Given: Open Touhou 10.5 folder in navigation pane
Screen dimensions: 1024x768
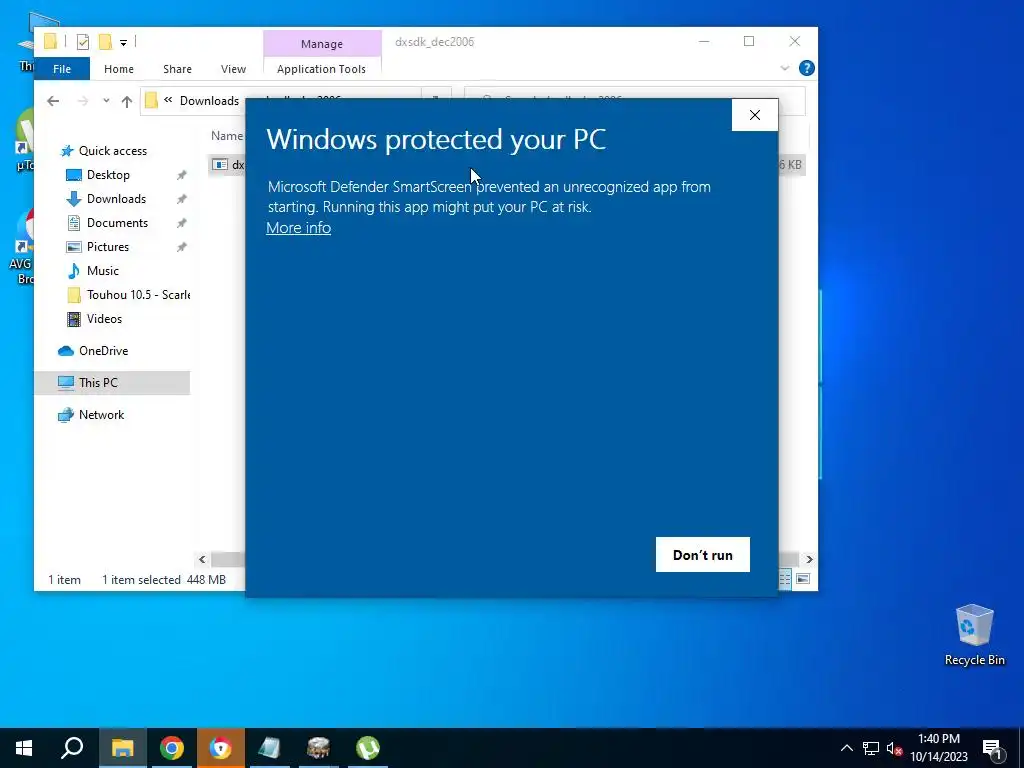Looking at the screenshot, I should coord(138,295).
